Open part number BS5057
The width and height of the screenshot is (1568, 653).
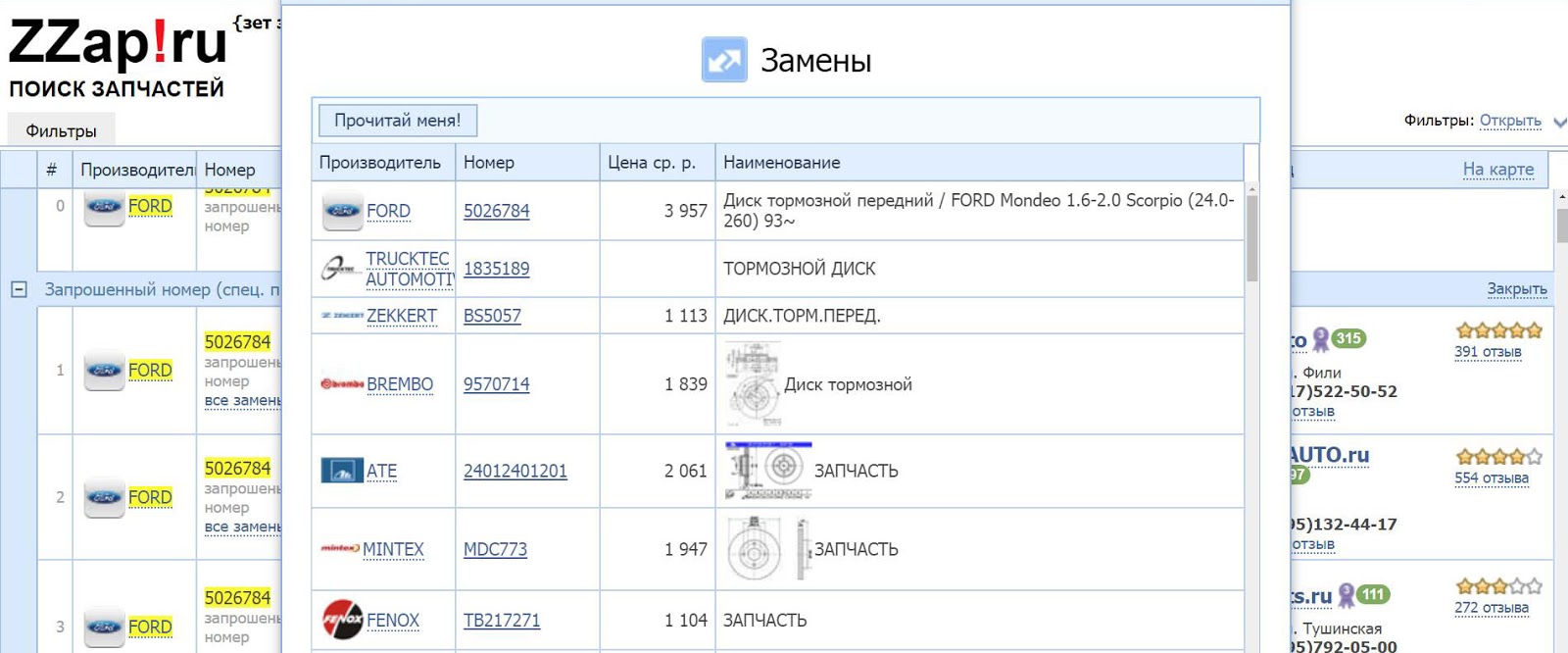click(x=492, y=316)
